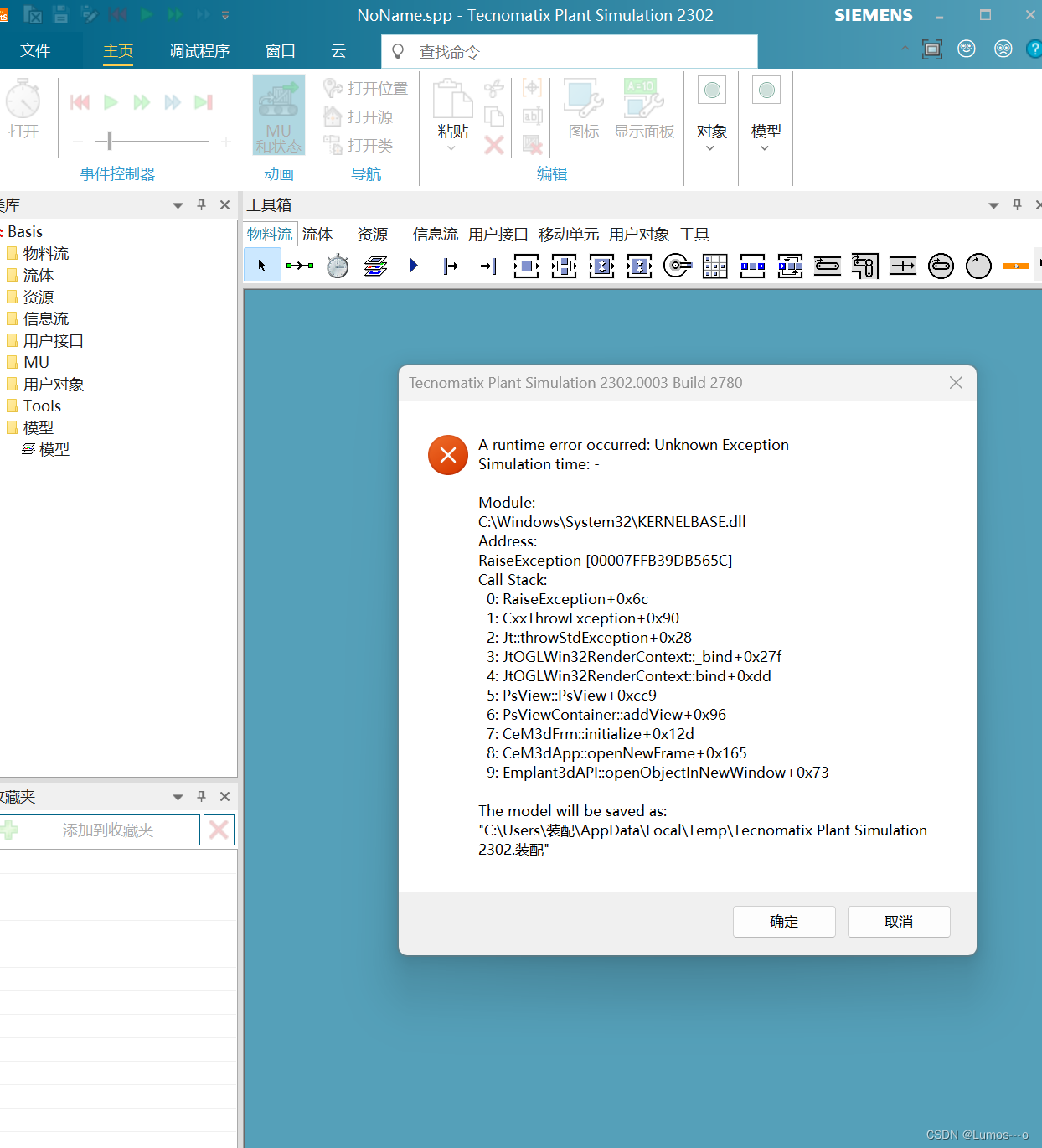Toggle auto-hide pin on the 类库 panel

click(201, 204)
